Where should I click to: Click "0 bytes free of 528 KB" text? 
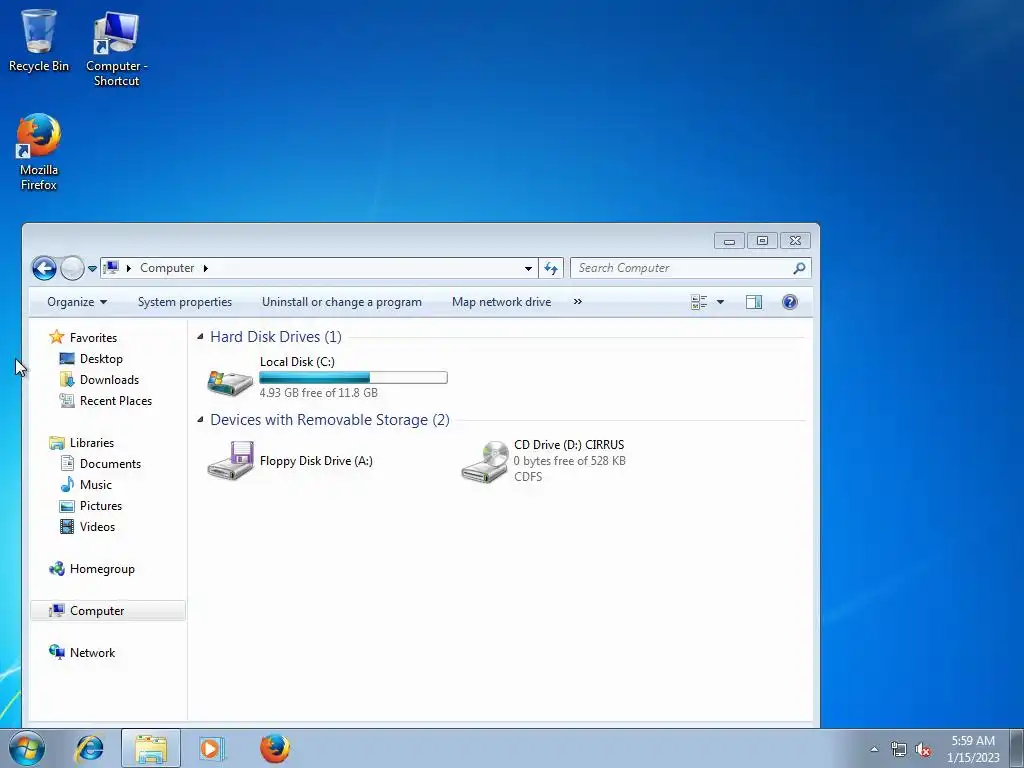(x=569, y=460)
